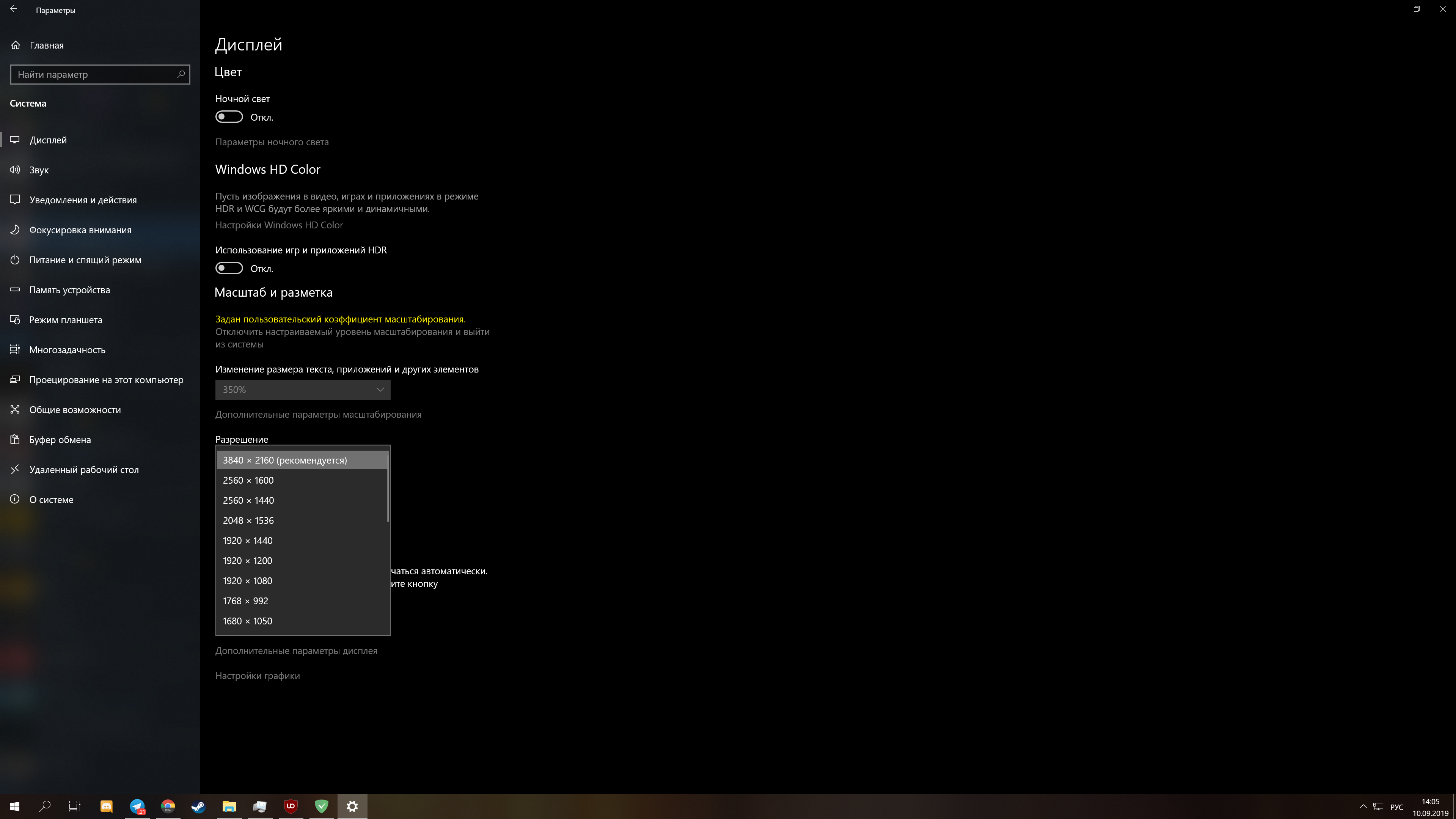This screenshot has width=1456, height=819.
Task: Open the Многозадачность icon
Action: pos(15,349)
